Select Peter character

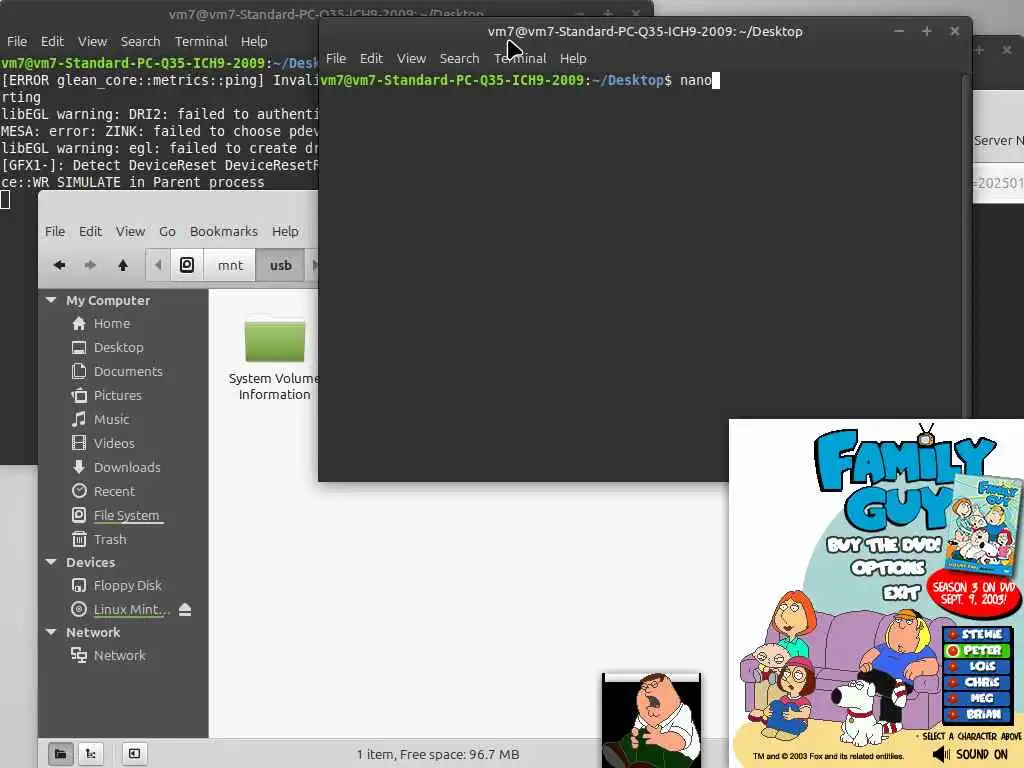tap(977, 650)
